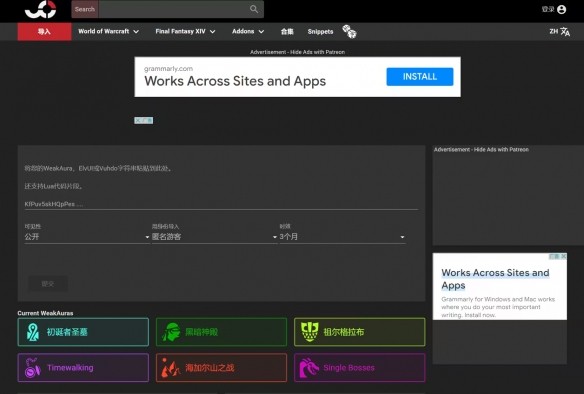Open the 初诞者圣墓 raid WeakAuras tile
This screenshot has height=394, width=584.
(x=83, y=332)
